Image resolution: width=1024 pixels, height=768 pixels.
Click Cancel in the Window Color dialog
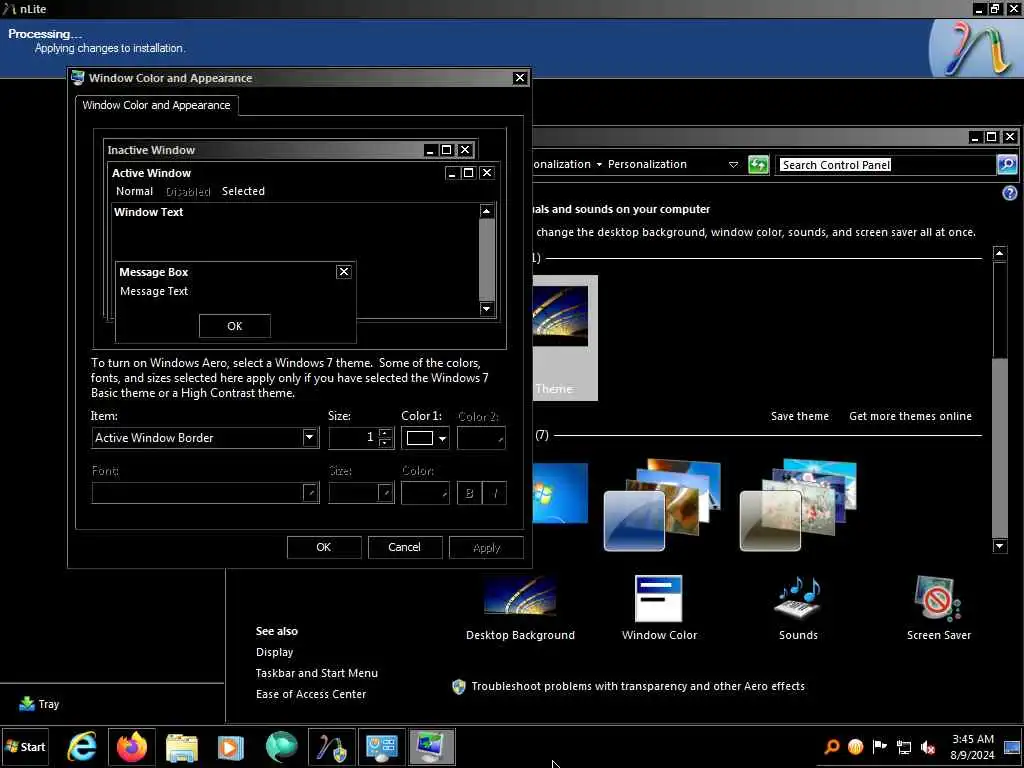click(x=404, y=547)
